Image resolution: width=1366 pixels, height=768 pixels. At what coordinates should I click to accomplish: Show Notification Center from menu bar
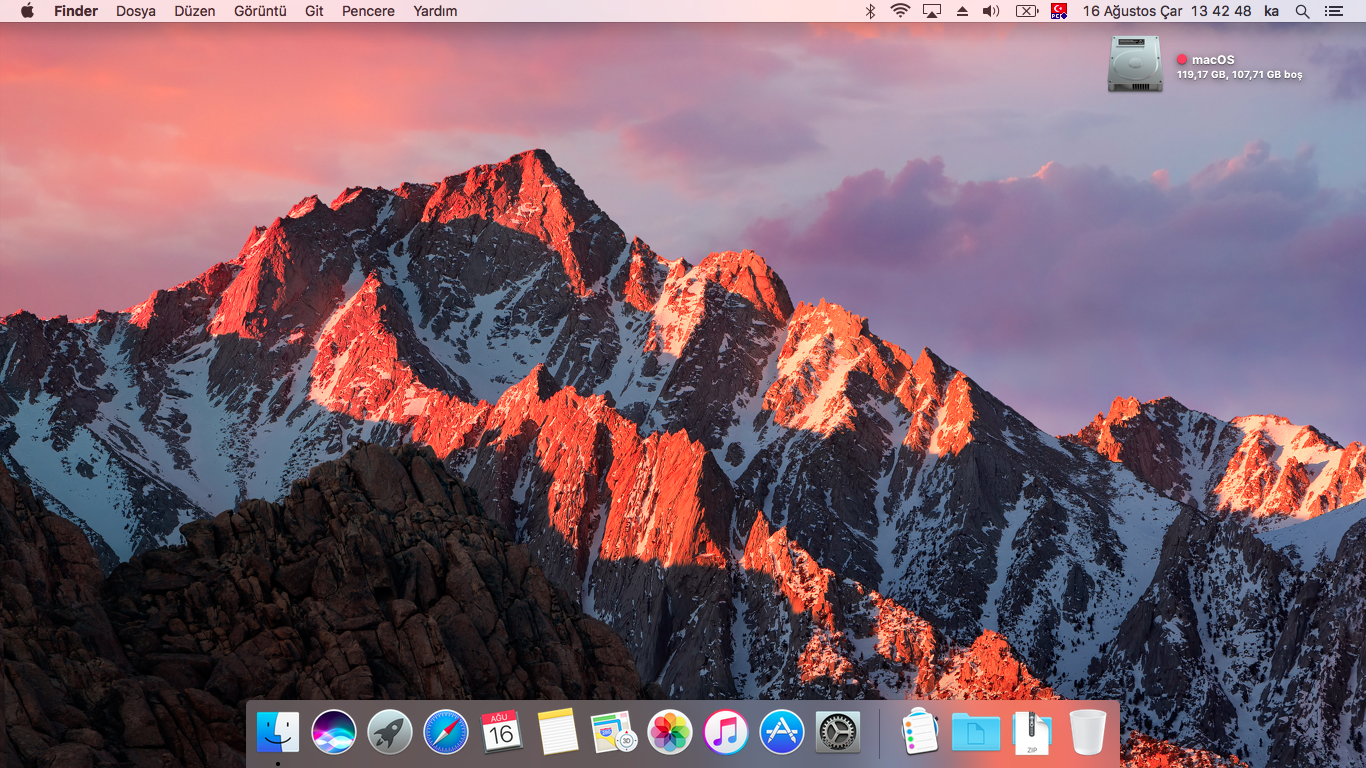[x=1333, y=11]
